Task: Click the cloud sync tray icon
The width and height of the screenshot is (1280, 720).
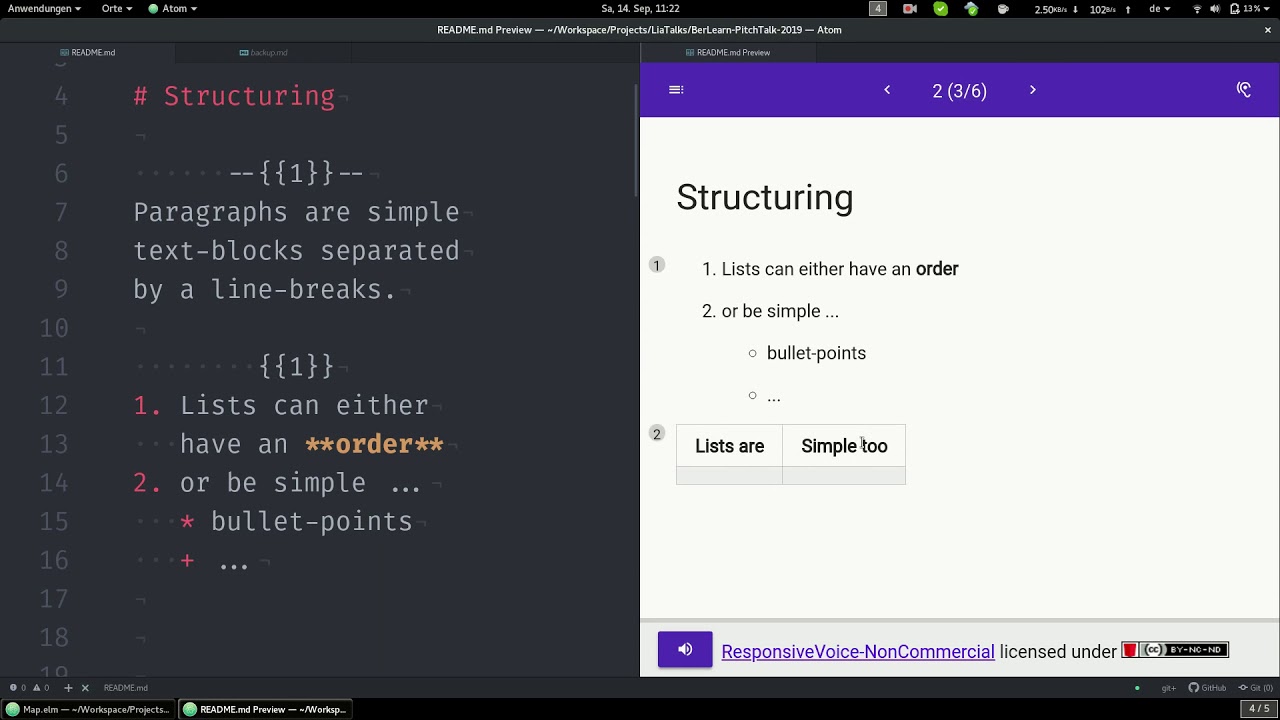Action: click(971, 8)
